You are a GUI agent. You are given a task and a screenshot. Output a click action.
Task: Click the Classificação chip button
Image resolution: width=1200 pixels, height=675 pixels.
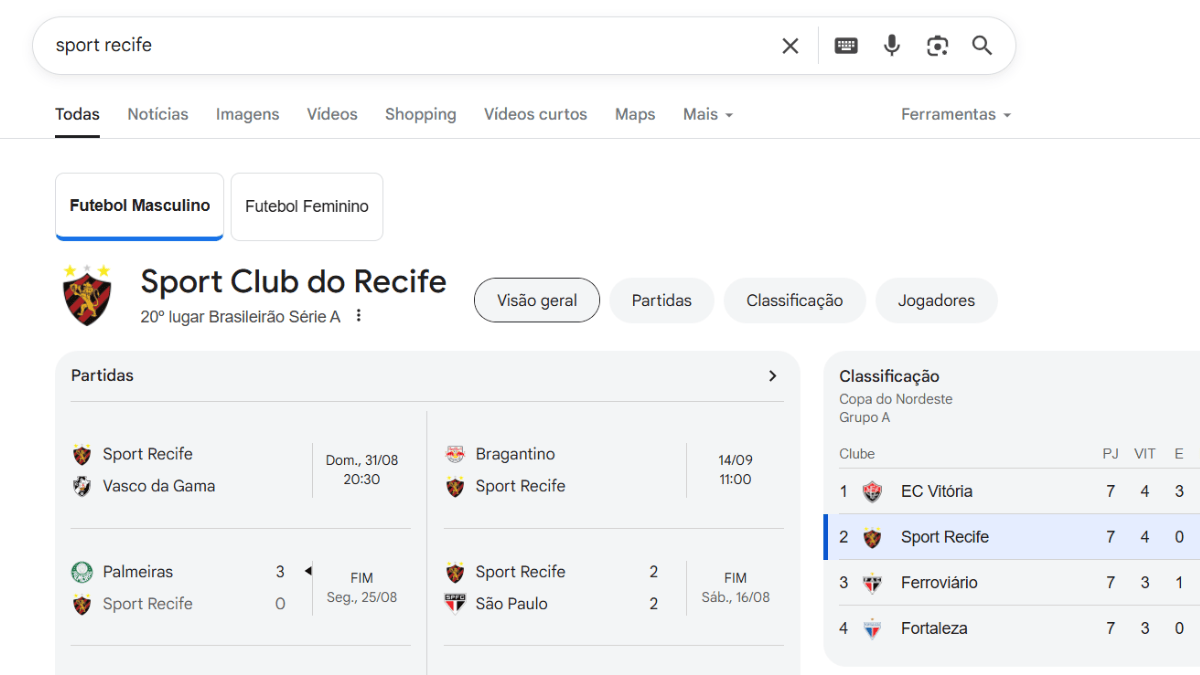pyautogui.click(x=794, y=300)
